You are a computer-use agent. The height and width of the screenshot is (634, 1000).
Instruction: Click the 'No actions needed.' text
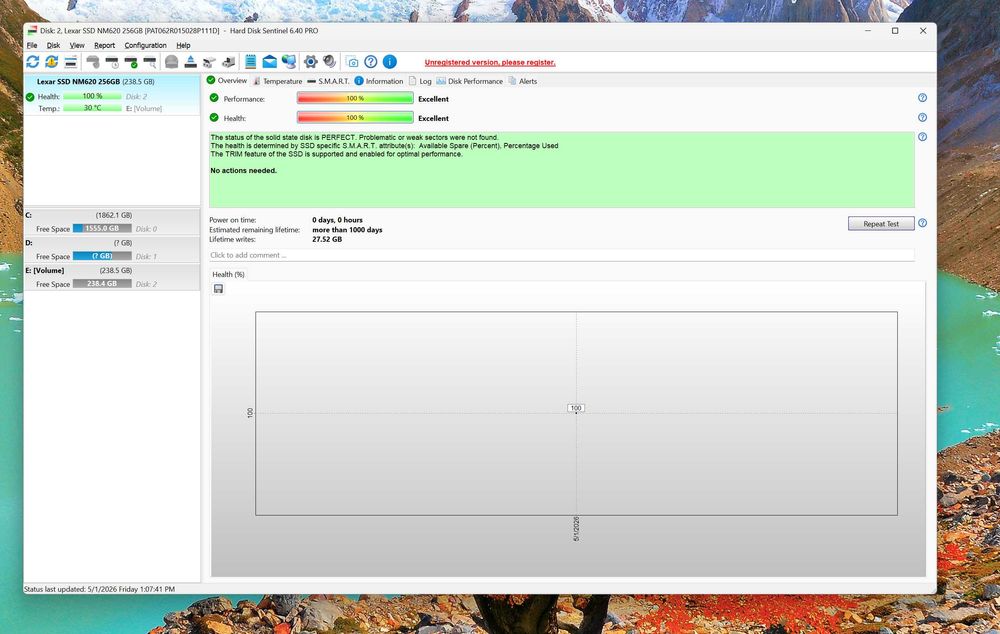244,170
